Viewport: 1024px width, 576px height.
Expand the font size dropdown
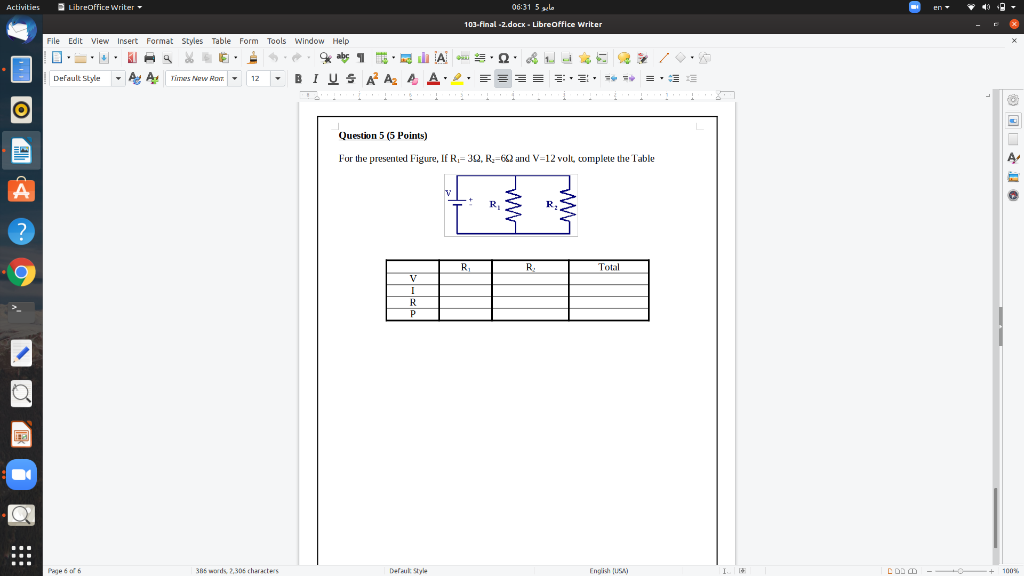point(278,78)
